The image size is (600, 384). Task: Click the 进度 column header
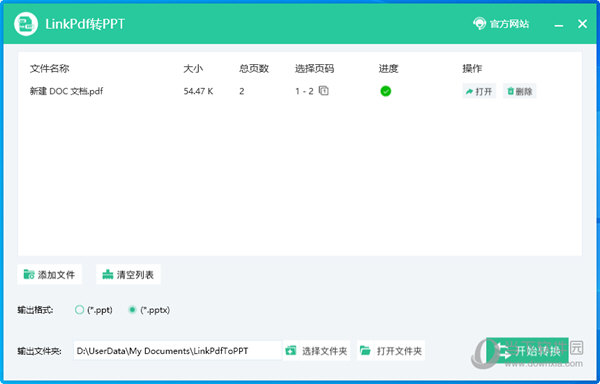[x=389, y=68]
